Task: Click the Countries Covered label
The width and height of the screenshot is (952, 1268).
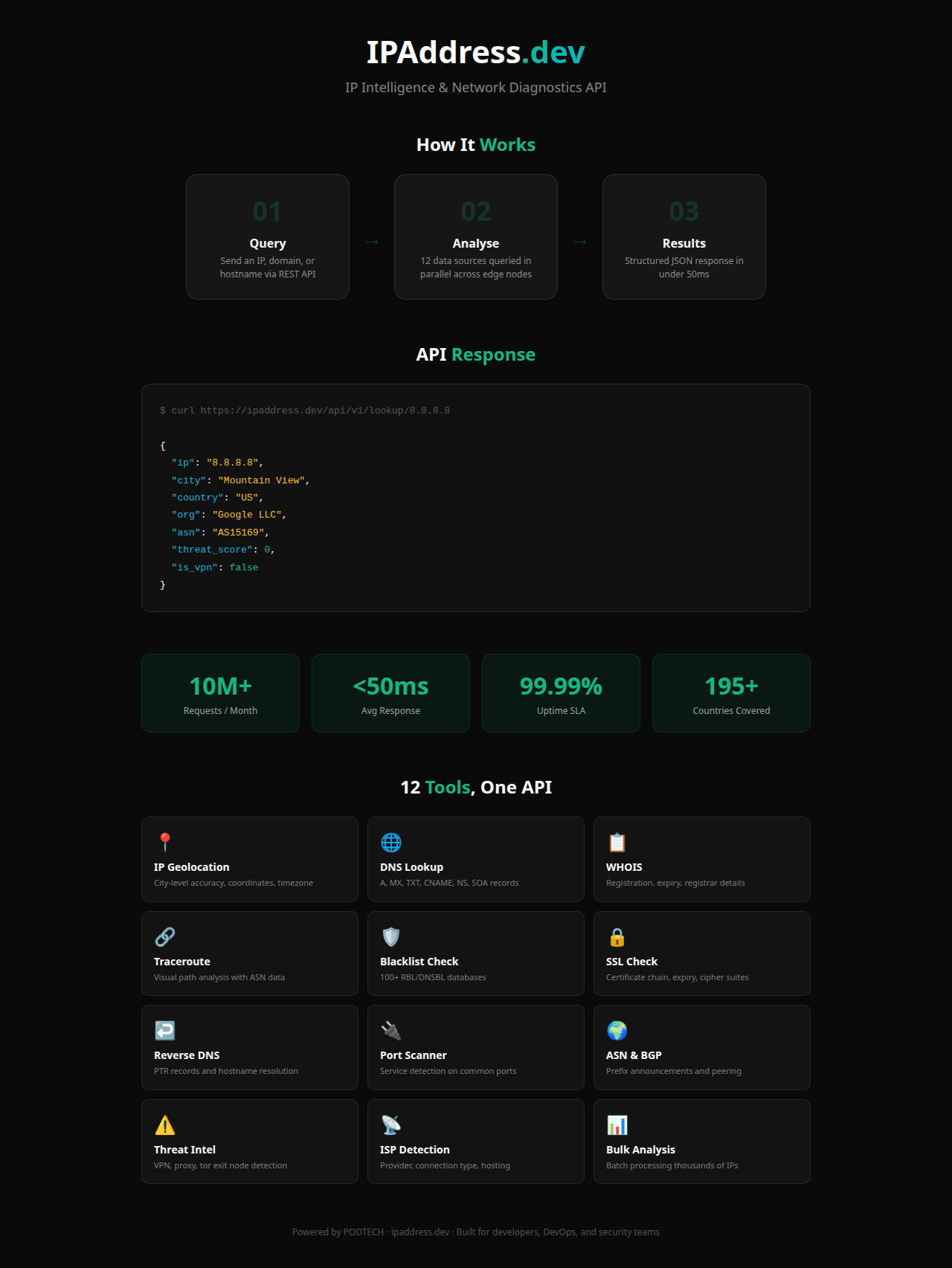Action: pos(731,711)
